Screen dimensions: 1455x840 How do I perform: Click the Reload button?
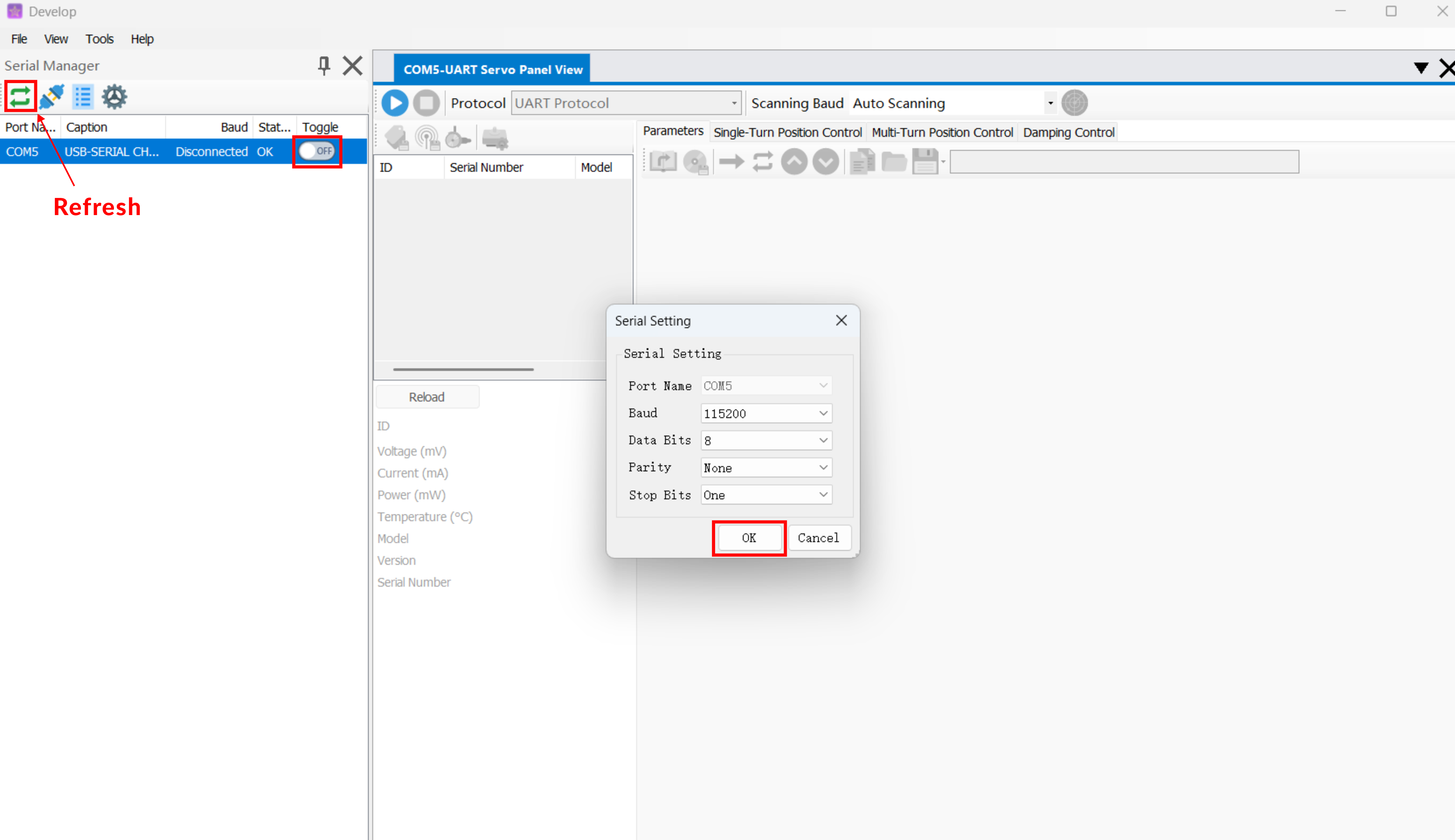pyautogui.click(x=427, y=397)
